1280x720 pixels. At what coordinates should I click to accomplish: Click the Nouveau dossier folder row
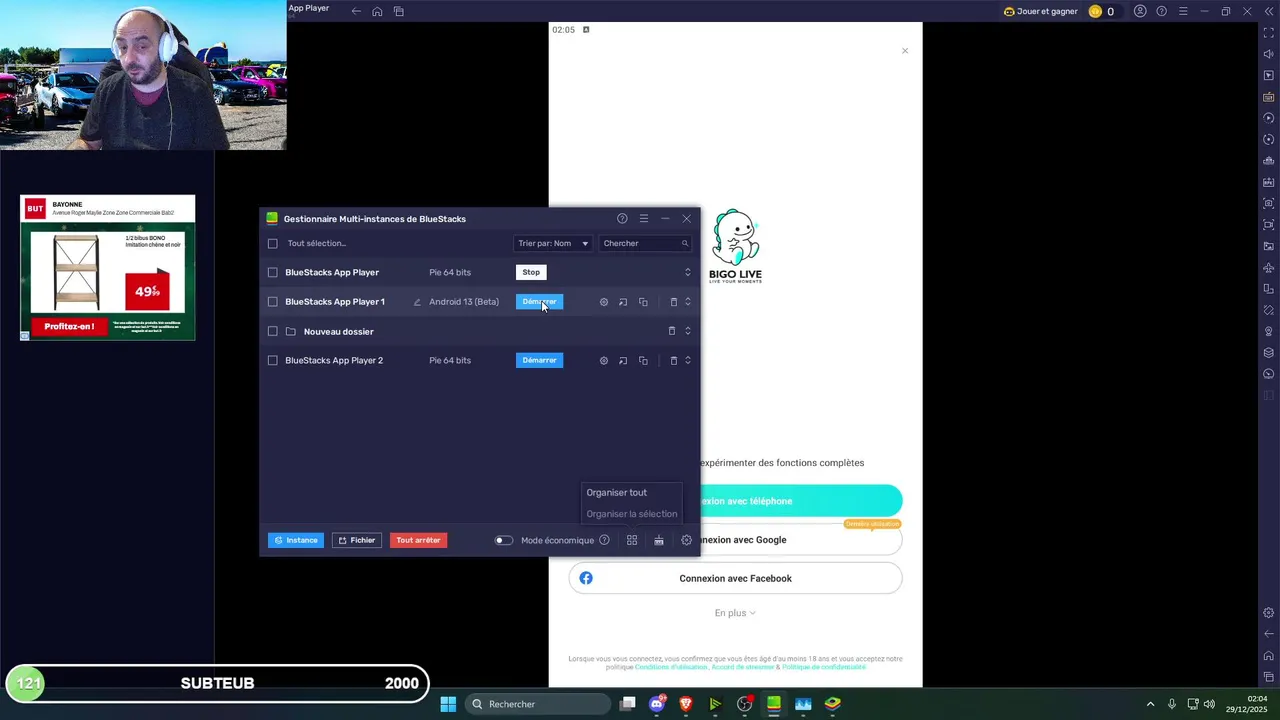[480, 331]
